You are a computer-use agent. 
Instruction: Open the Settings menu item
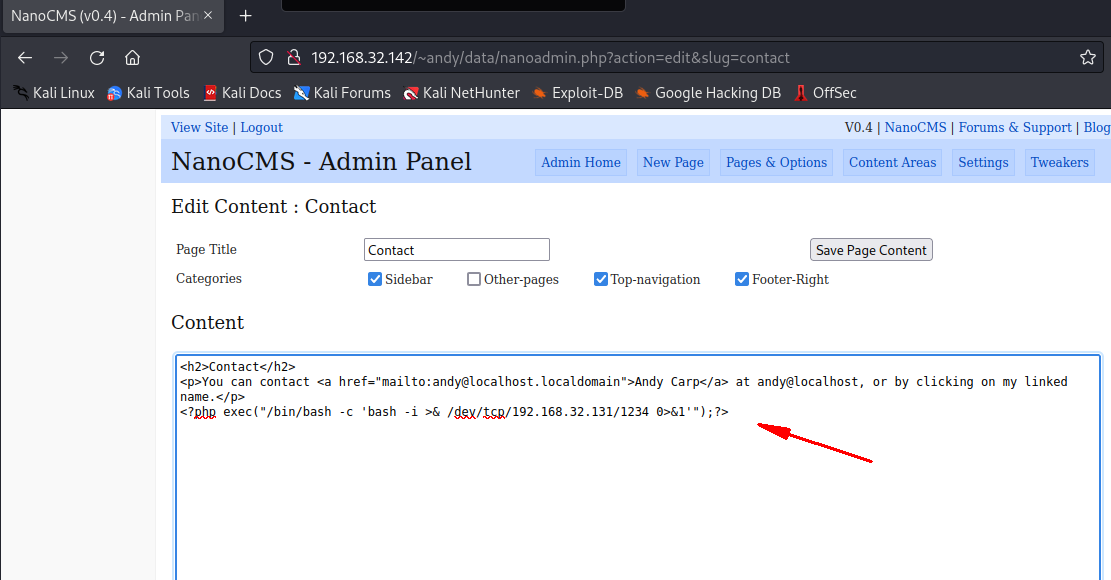[x=983, y=162]
